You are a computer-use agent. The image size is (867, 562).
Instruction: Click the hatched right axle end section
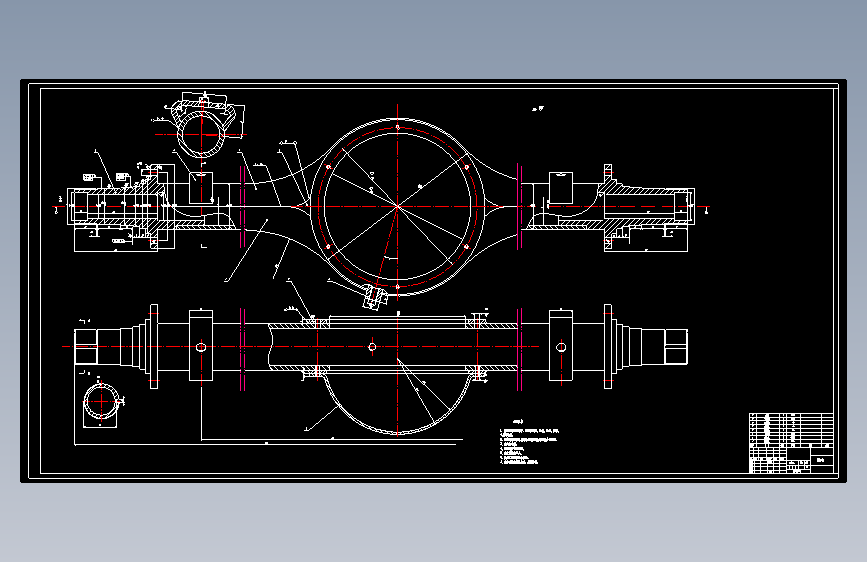click(x=647, y=207)
